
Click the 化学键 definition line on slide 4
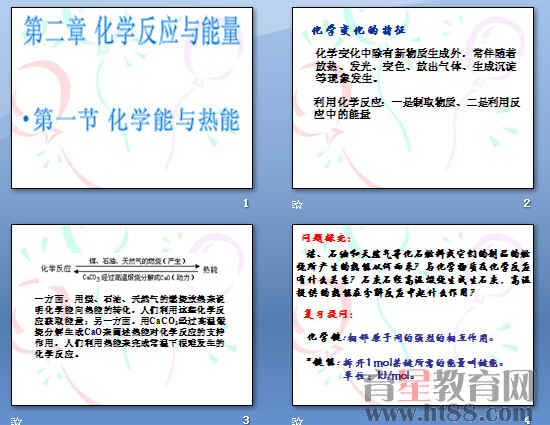click(x=401, y=338)
